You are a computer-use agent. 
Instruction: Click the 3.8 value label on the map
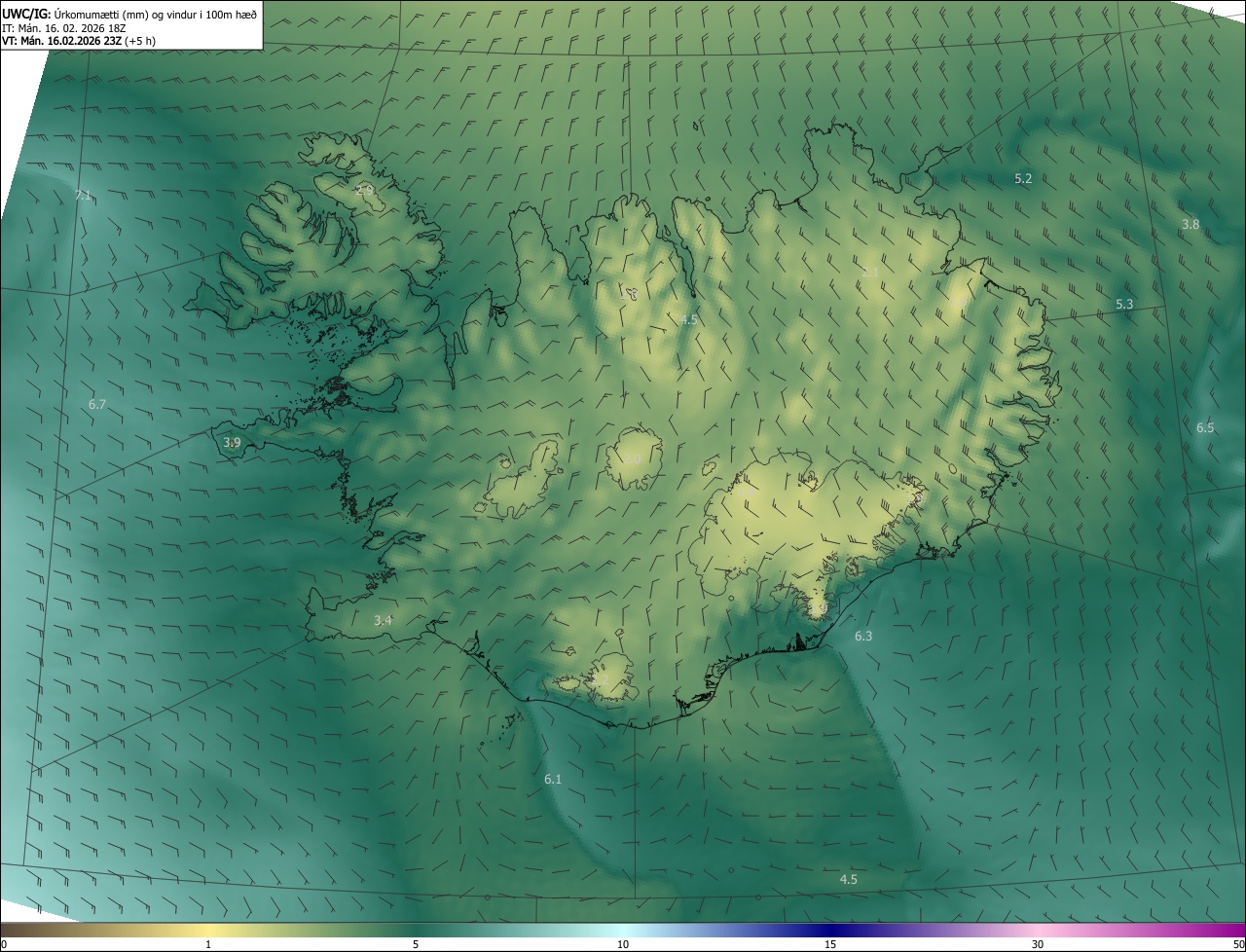[x=1191, y=224]
